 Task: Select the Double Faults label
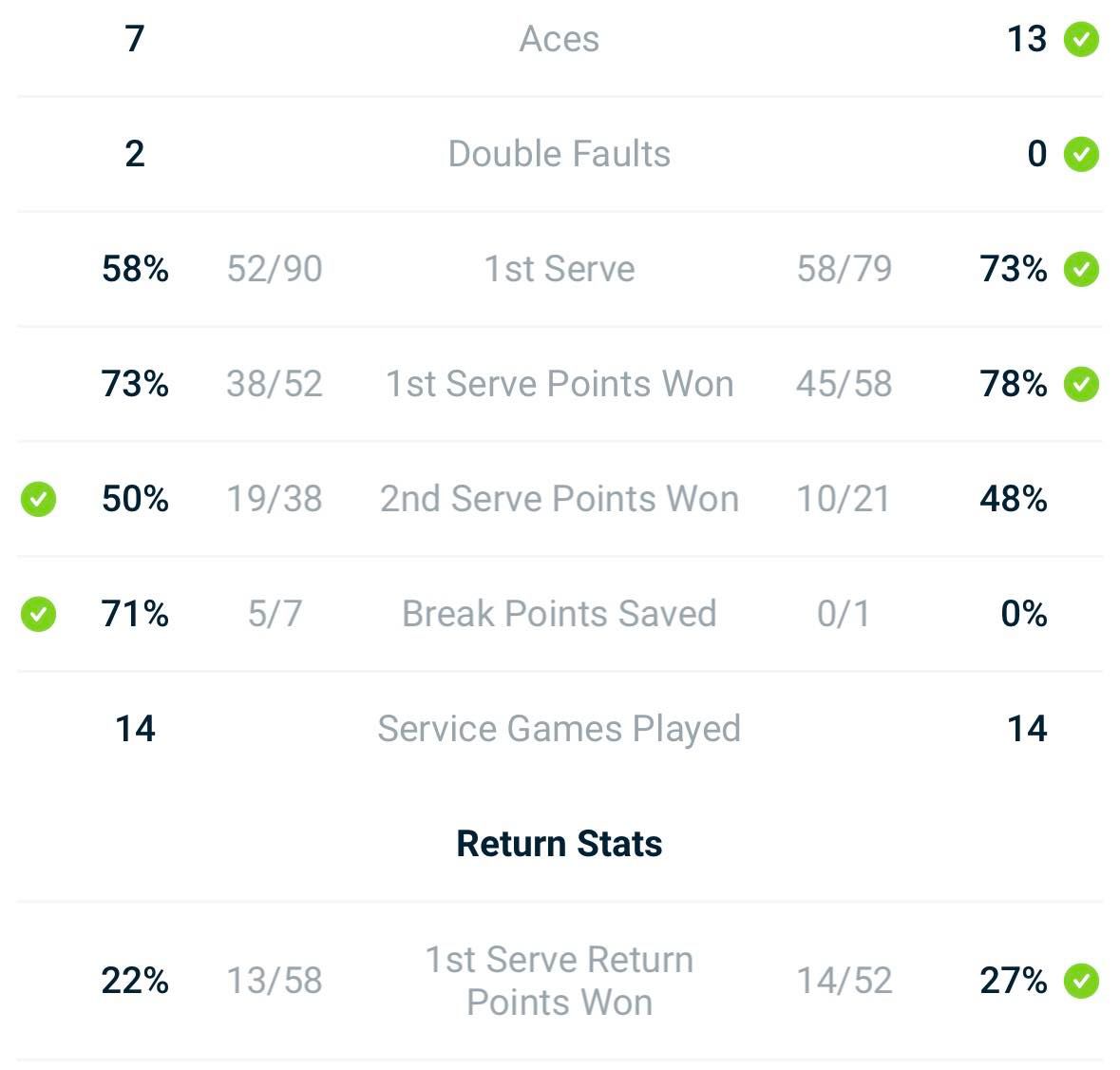[x=560, y=154]
